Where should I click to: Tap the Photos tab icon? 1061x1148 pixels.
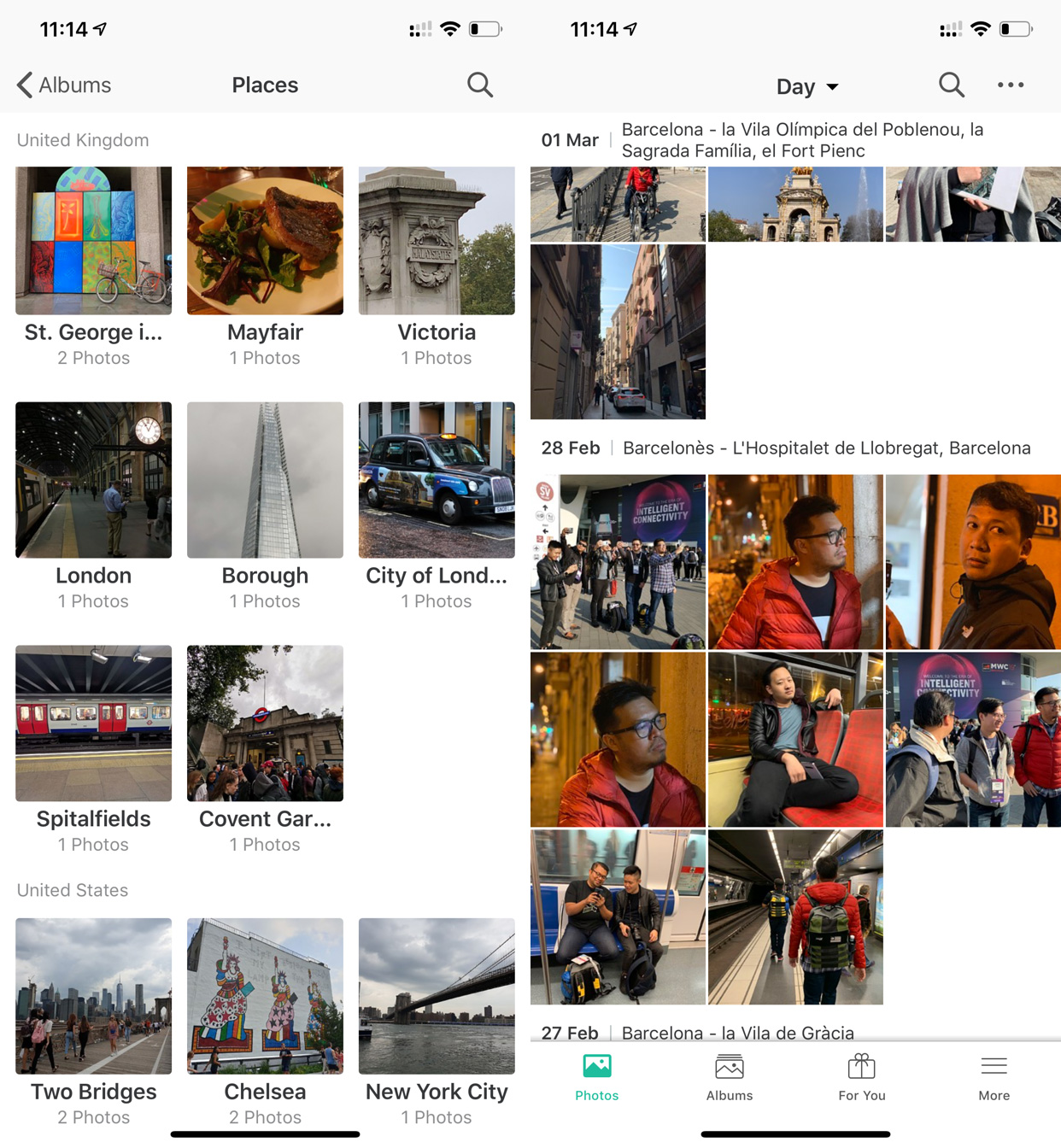pos(596,1067)
